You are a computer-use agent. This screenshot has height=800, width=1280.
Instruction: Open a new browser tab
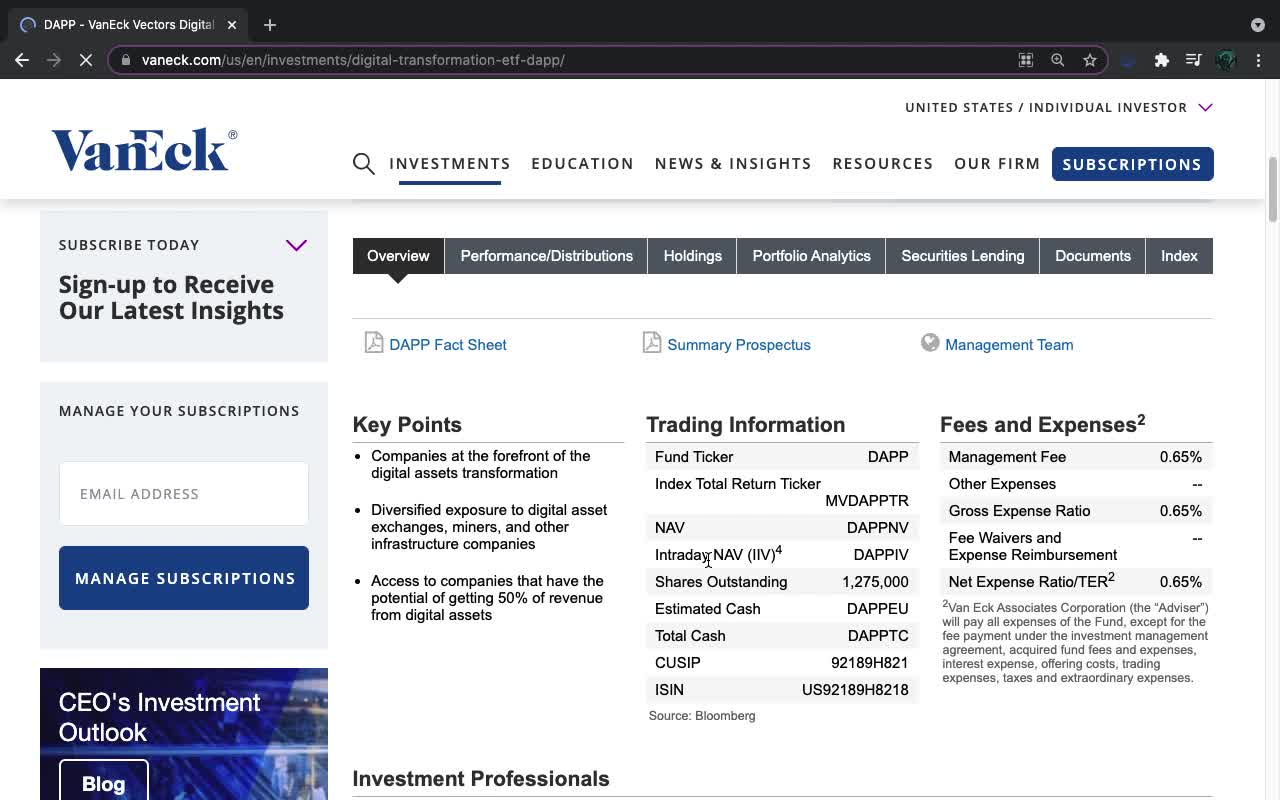tap(270, 25)
